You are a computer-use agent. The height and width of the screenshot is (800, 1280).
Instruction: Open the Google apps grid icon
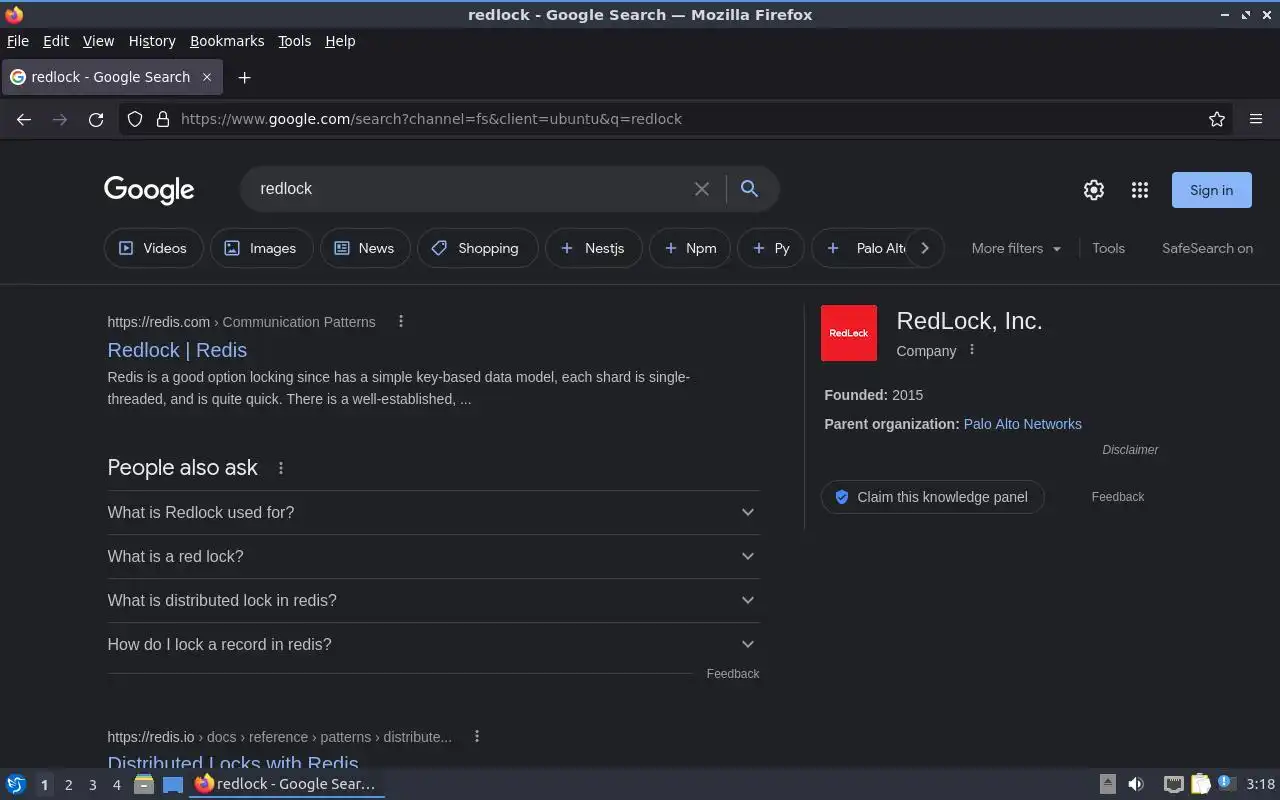1140,190
